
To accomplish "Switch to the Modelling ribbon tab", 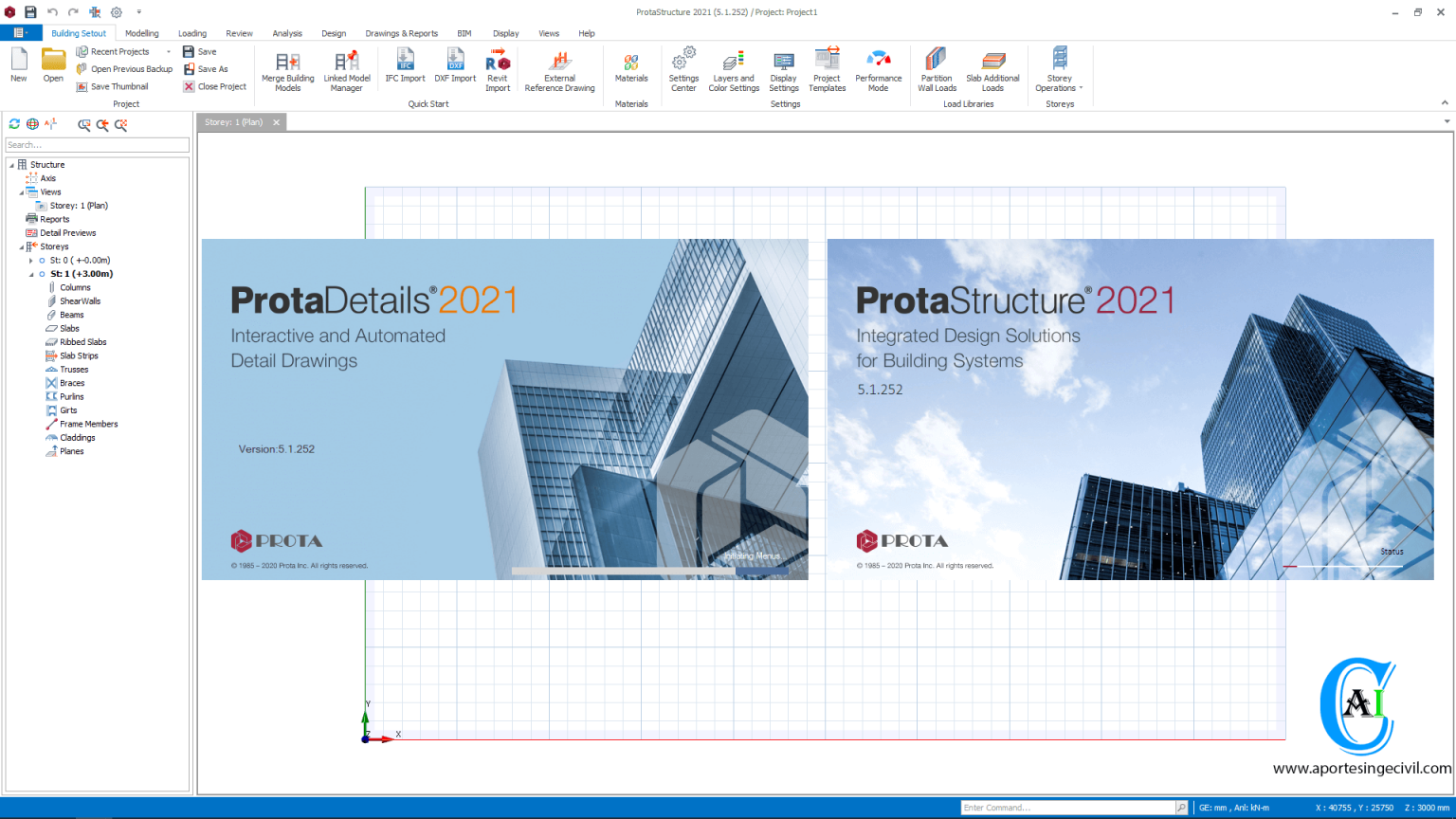I will click(141, 32).
